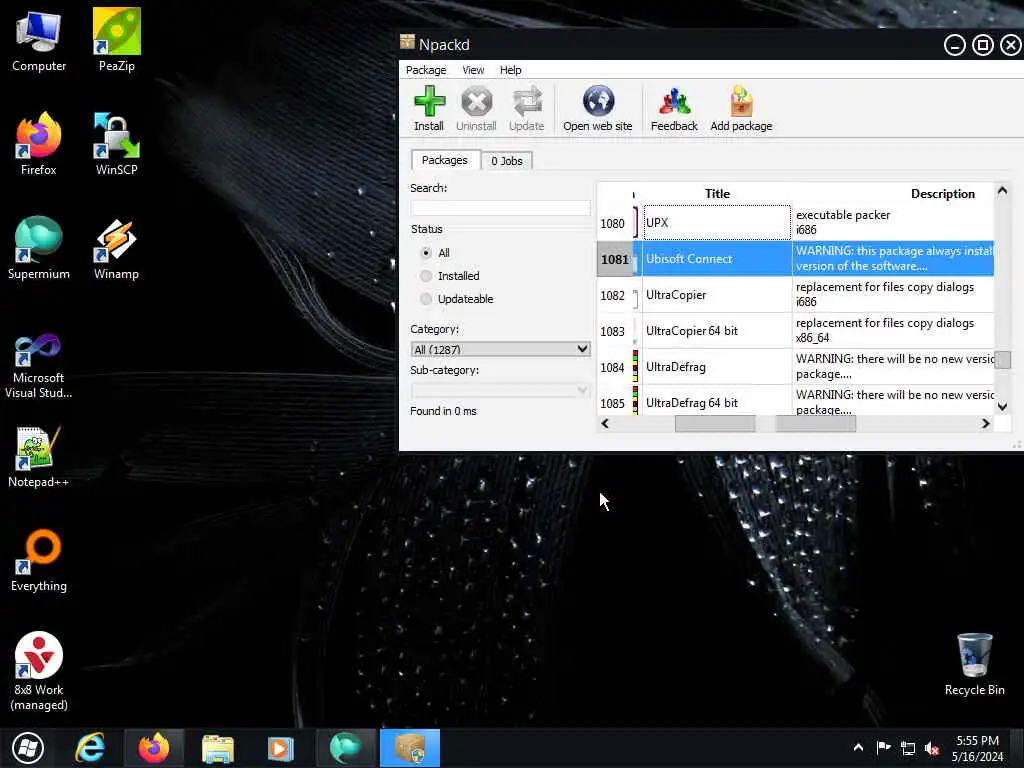The image size is (1024, 768).
Task: Switch to the Packages tab
Action: [445, 160]
